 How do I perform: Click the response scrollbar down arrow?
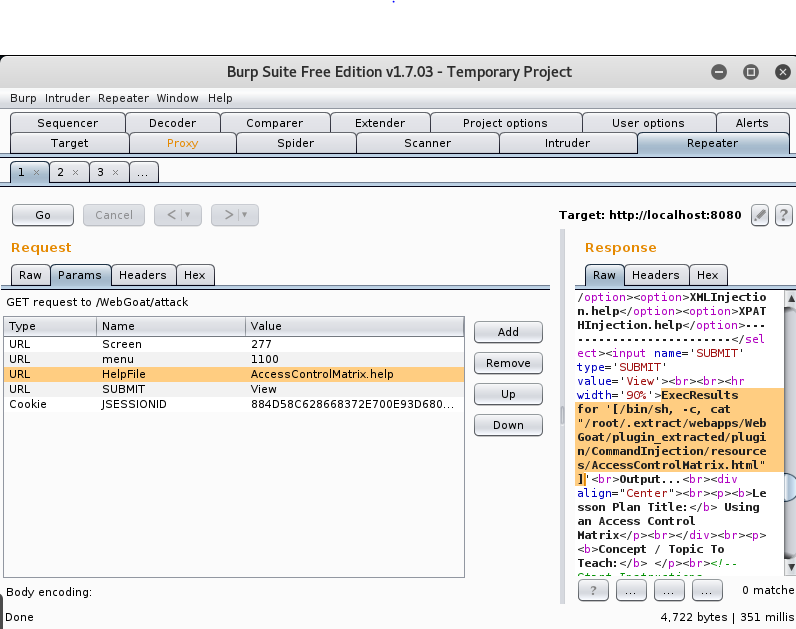point(790,566)
